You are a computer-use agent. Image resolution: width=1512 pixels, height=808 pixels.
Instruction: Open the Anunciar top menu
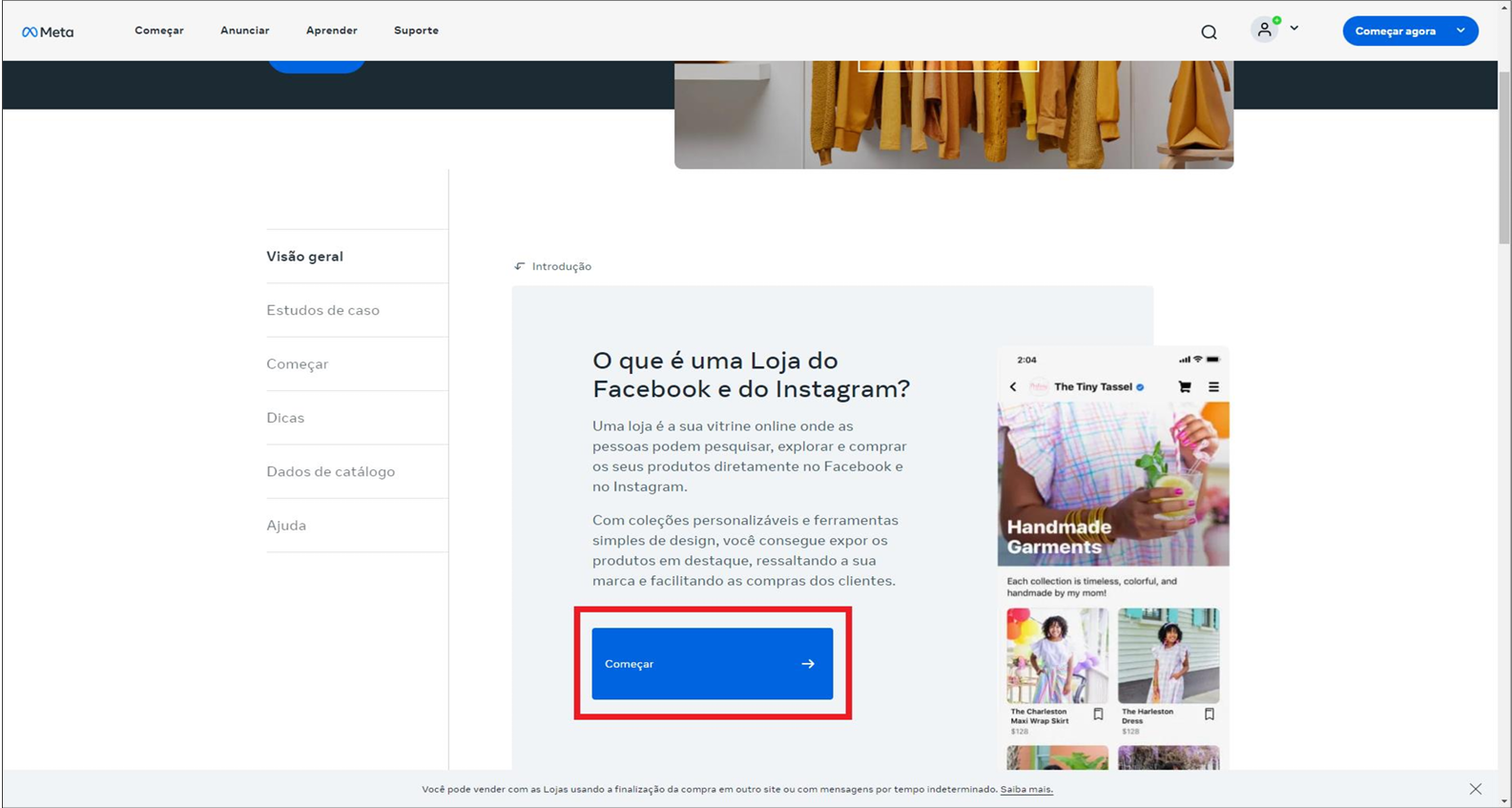tap(244, 31)
